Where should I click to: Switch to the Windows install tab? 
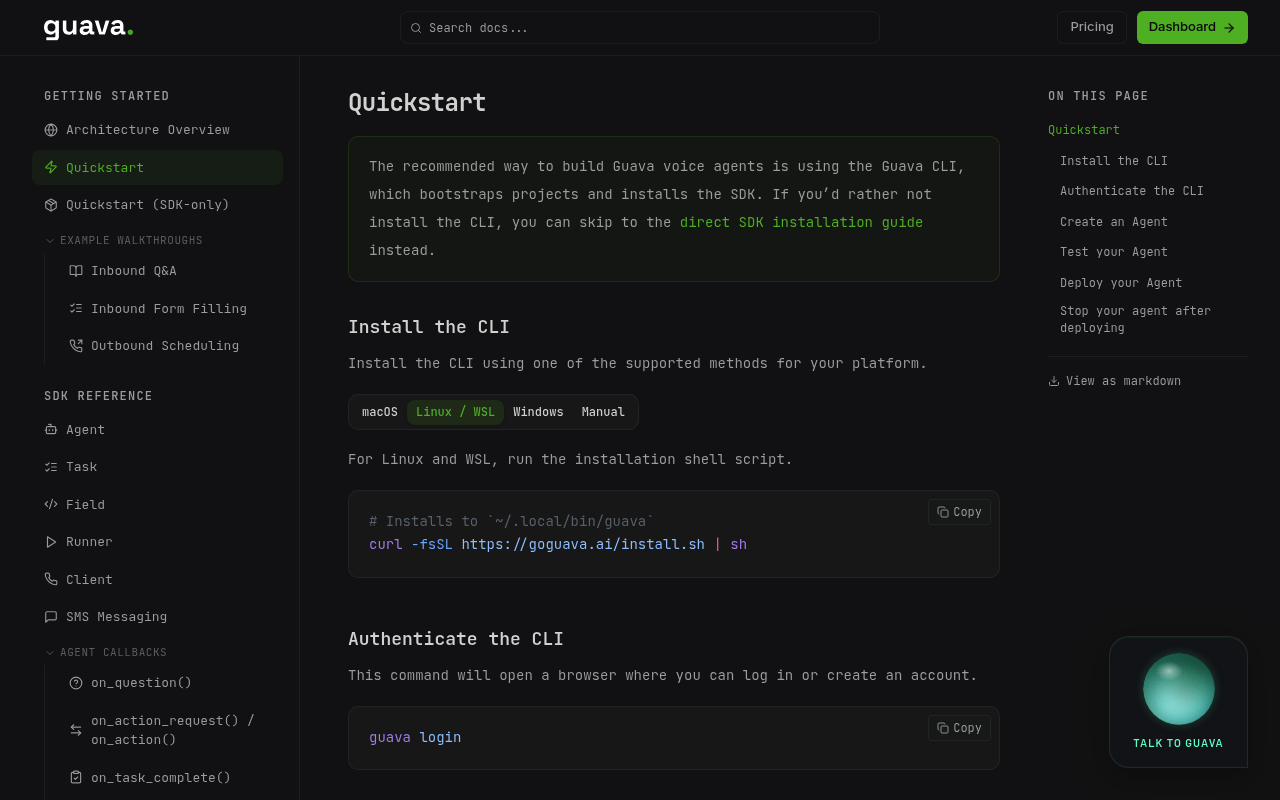coord(538,412)
